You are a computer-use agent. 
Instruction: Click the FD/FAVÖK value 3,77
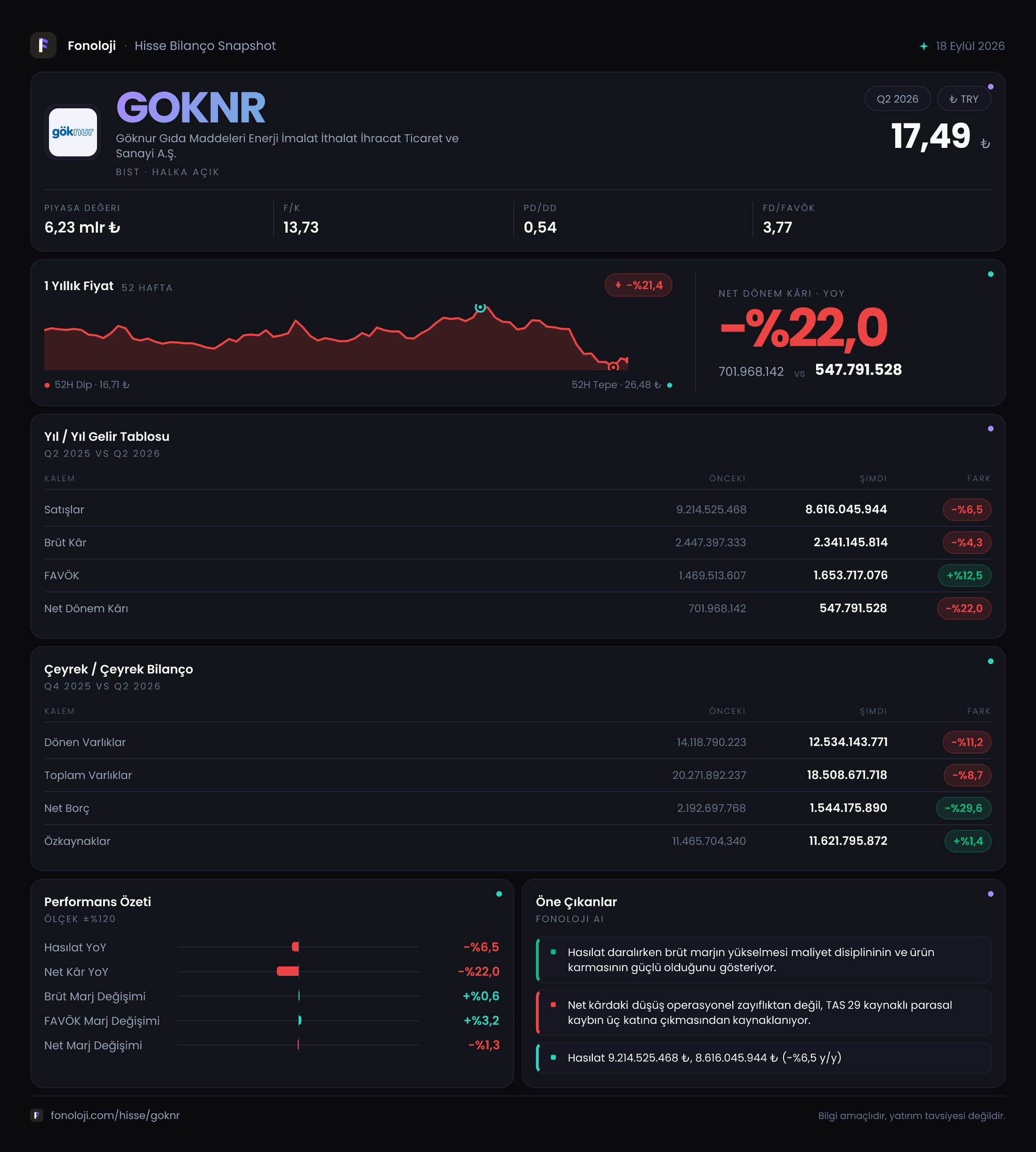(777, 227)
